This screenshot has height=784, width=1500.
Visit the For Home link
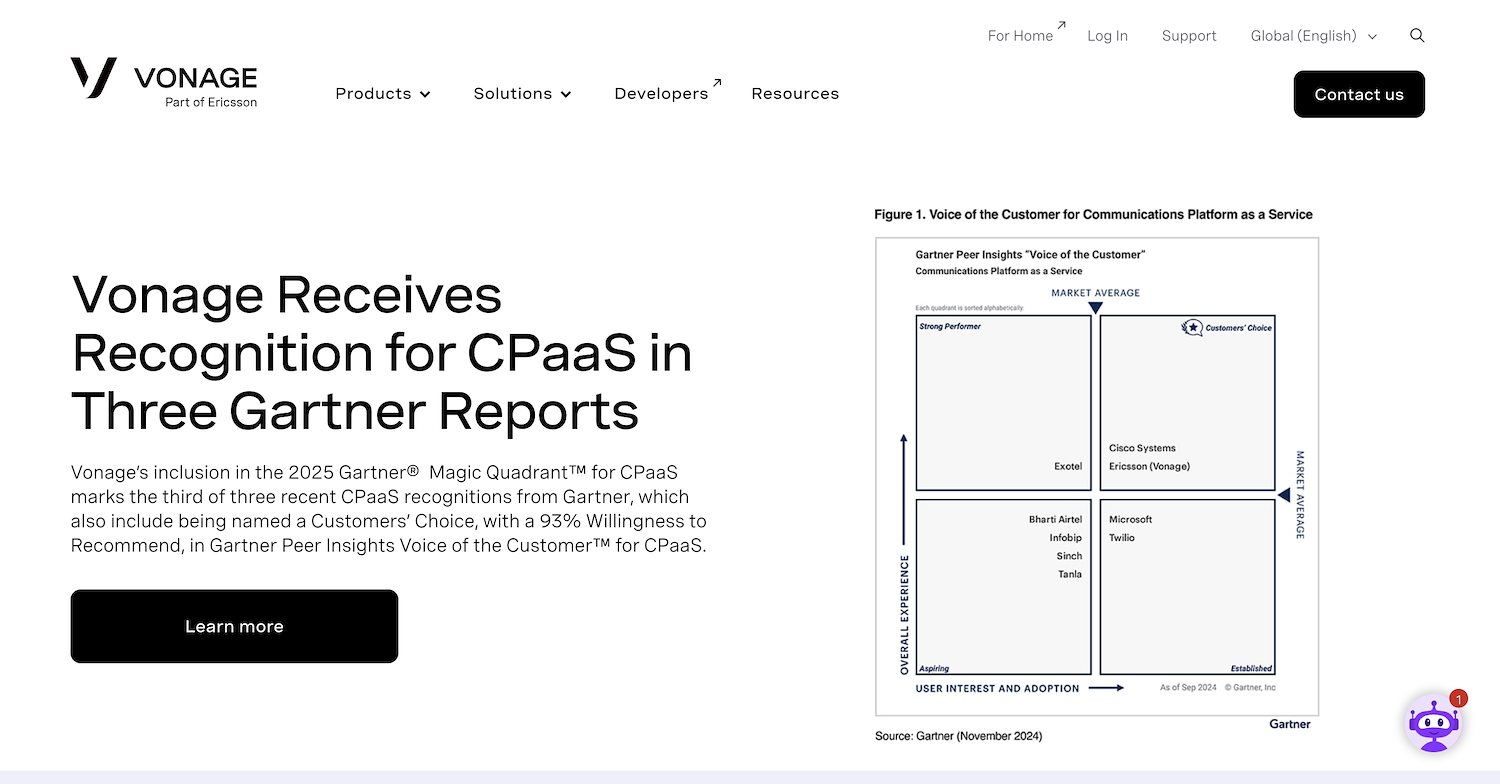(1020, 36)
